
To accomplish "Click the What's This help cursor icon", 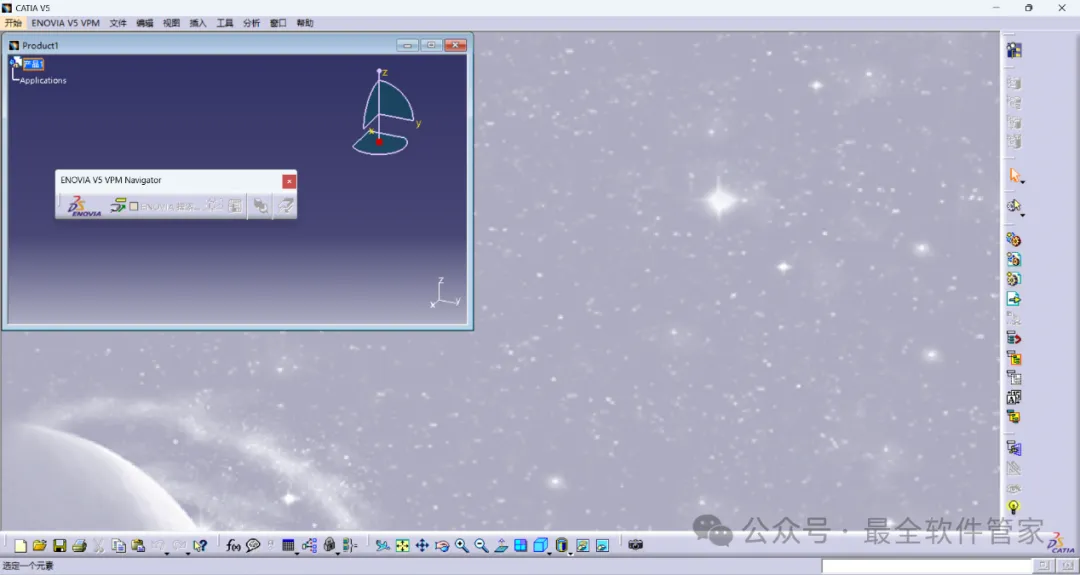I will 200,545.
